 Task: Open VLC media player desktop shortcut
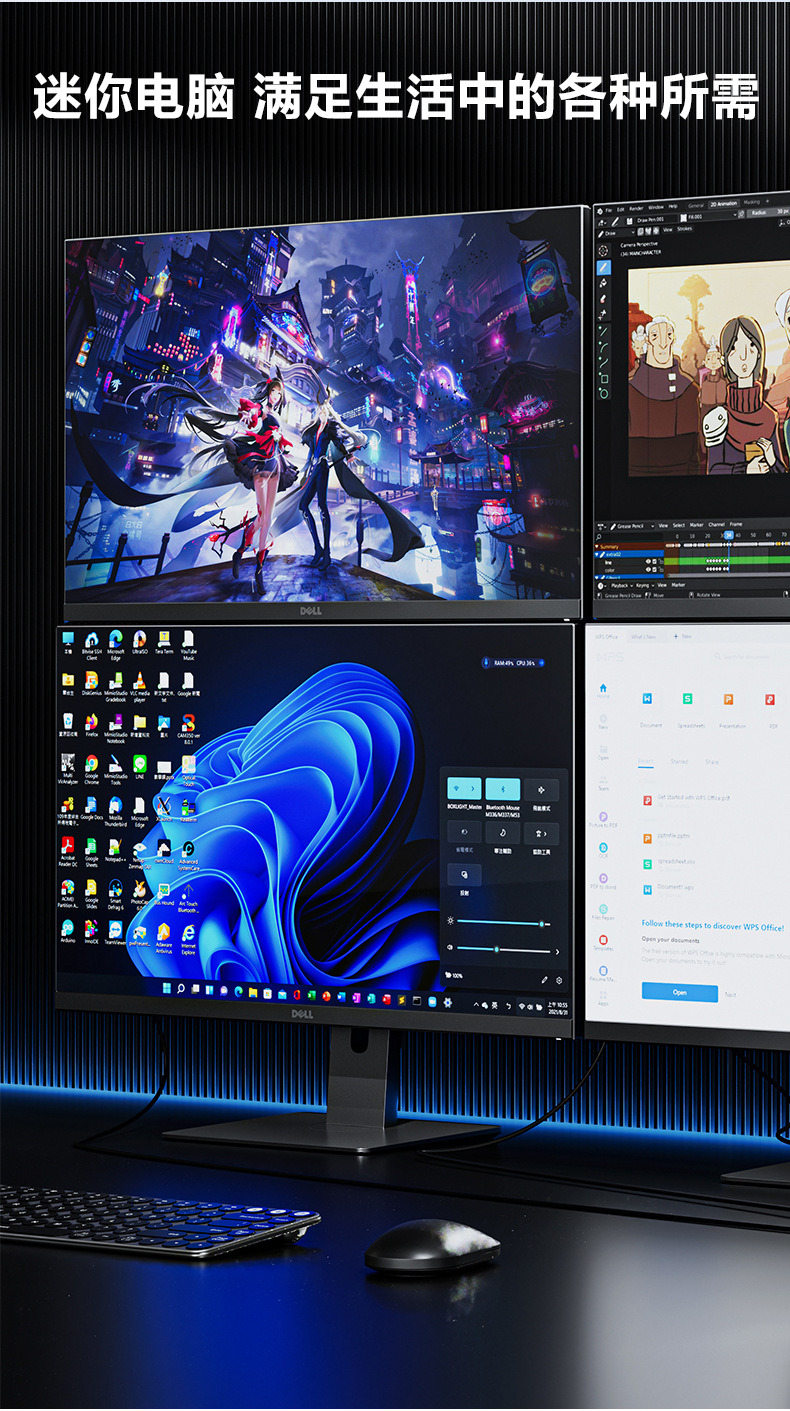tap(140, 681)
